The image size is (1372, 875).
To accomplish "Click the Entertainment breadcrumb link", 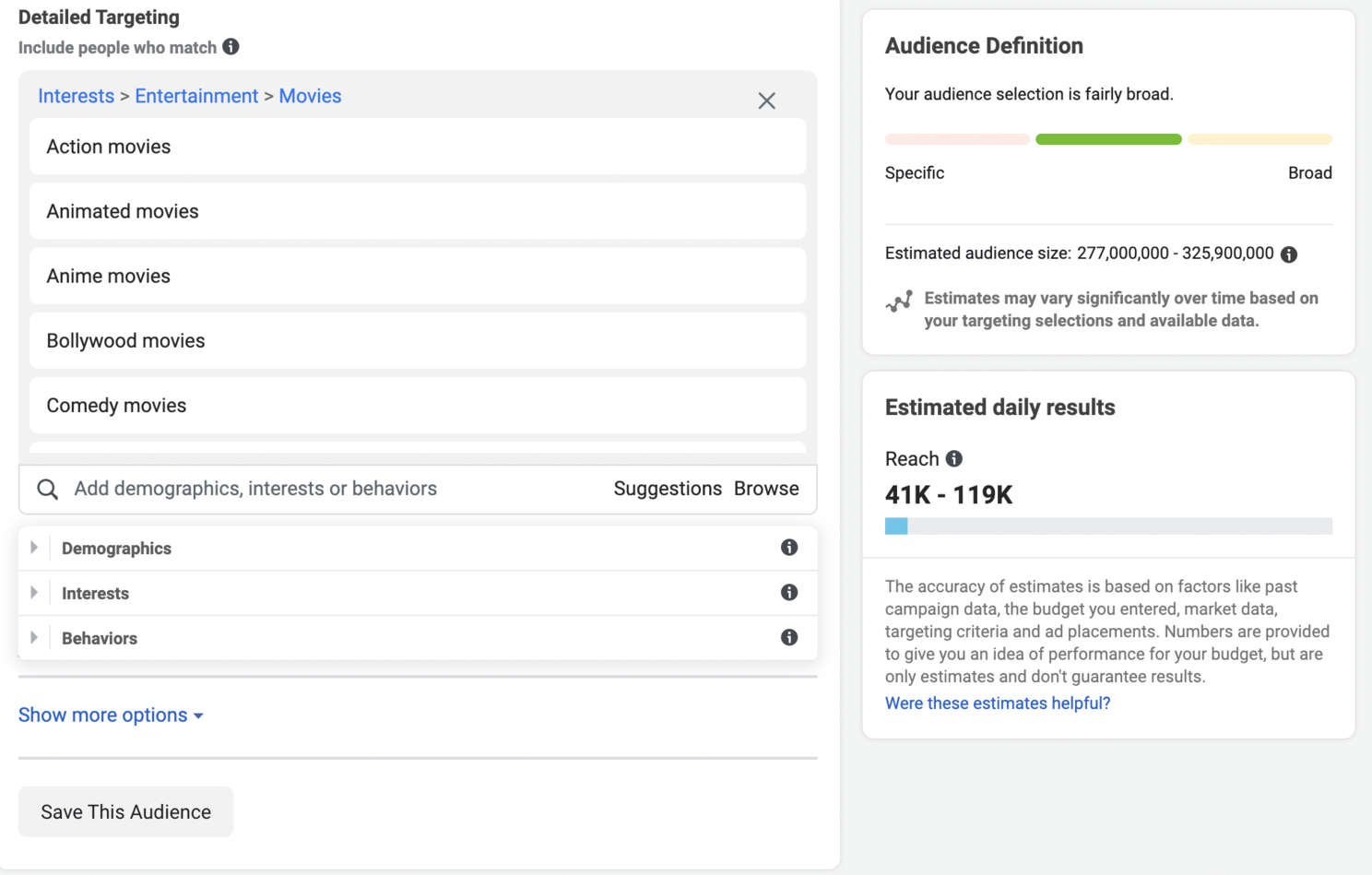I will click(196, 96).
